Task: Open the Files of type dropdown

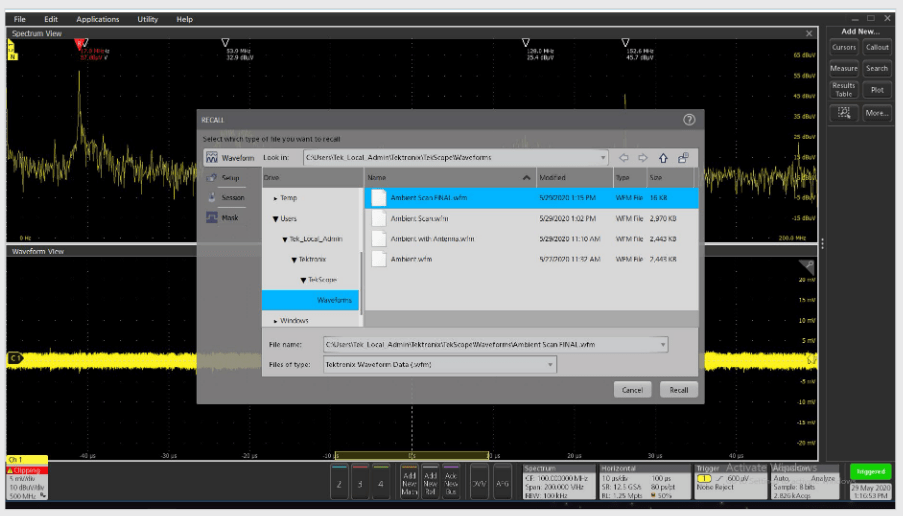Action: pyautogui.click(x=550, y=365)
